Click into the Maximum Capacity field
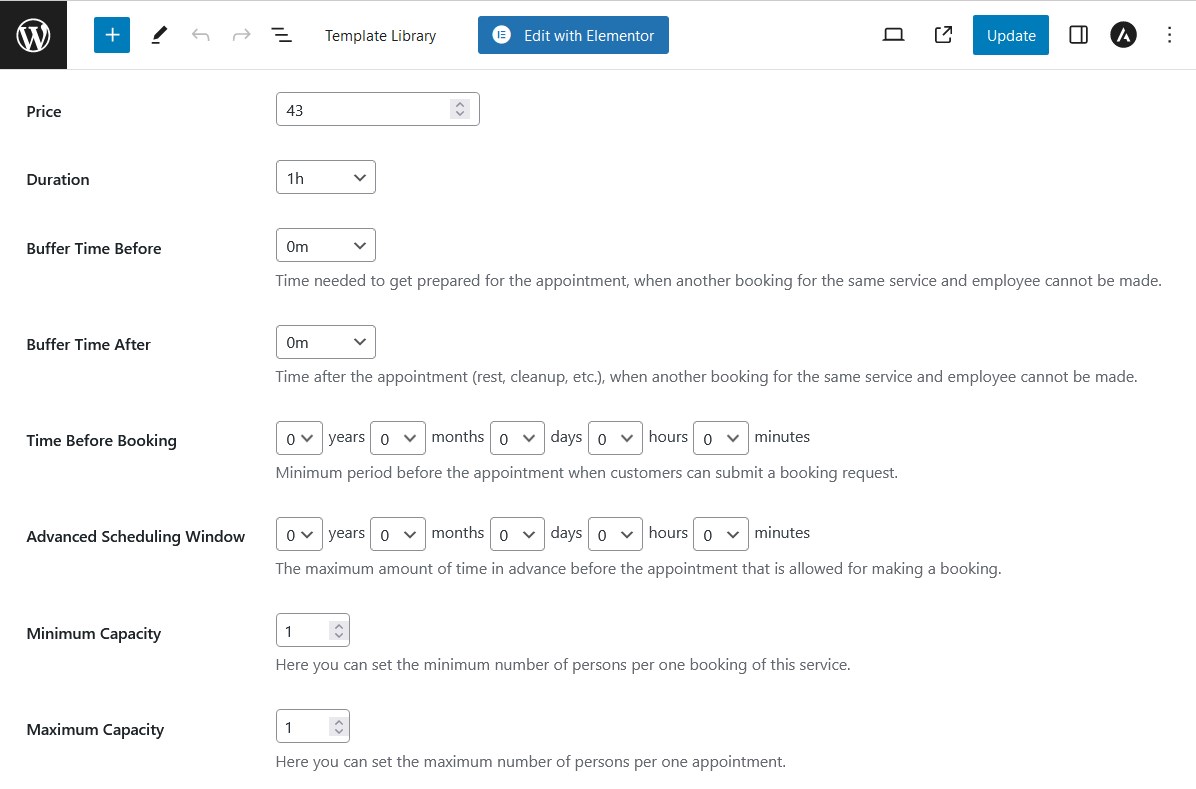Viewport: 1196px width, 789px height. click(x=313, y=727)
